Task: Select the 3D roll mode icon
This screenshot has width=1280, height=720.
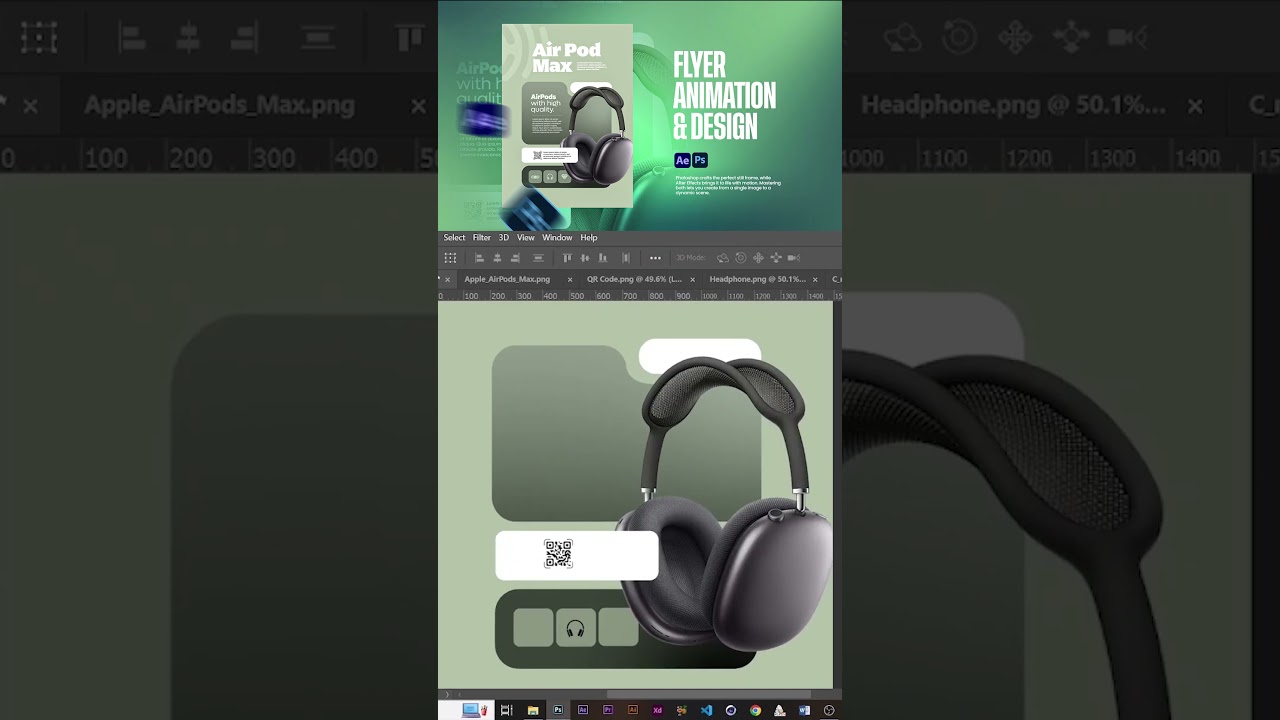Action: pyautogui.click(x=741, y=258)
